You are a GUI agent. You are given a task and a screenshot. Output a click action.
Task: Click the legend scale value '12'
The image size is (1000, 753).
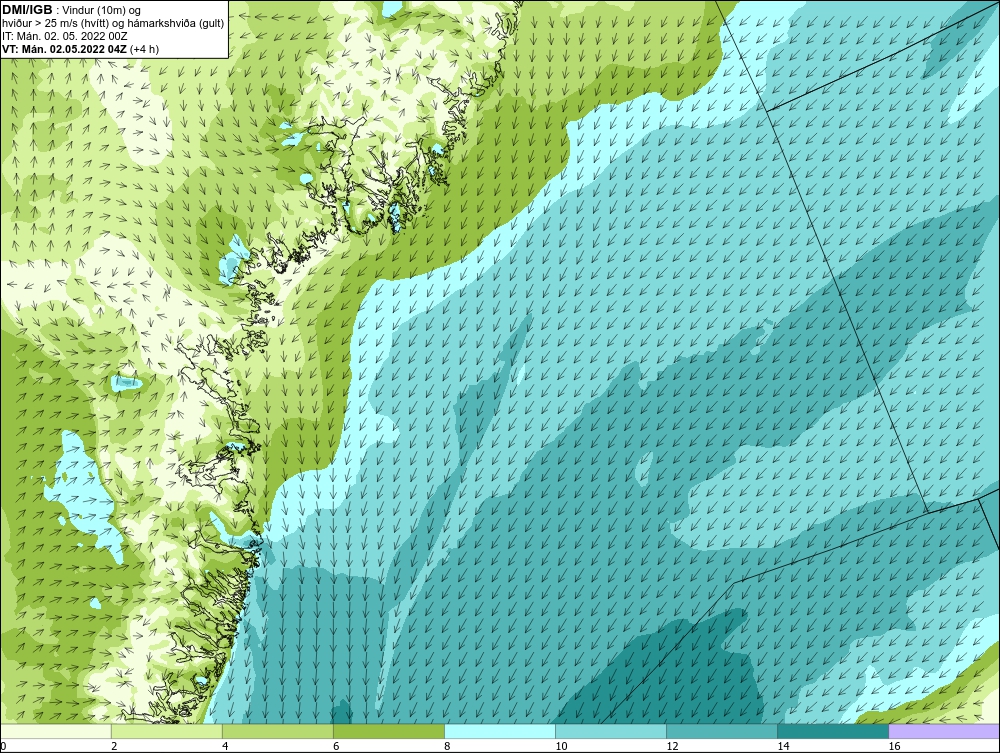[x=672, y=746]
